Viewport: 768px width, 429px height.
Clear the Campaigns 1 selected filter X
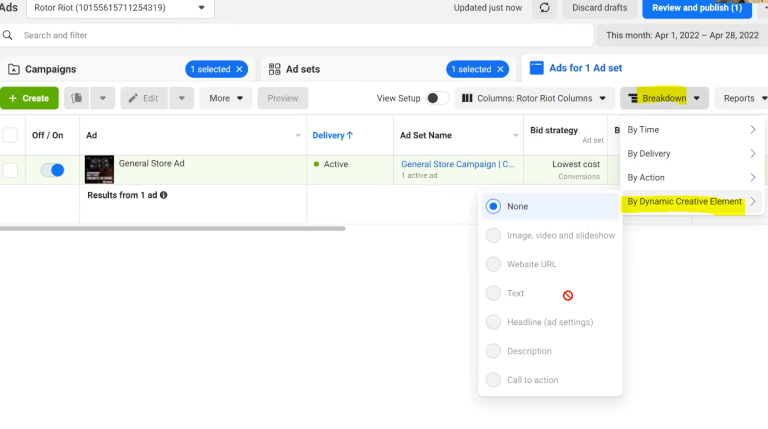pyautogui.click(x=240, y=69)
